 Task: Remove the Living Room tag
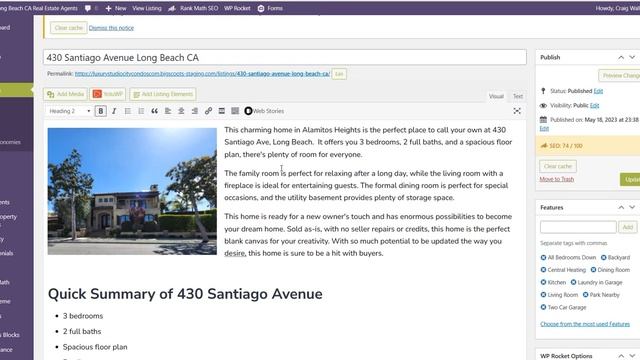coord(543,295)
